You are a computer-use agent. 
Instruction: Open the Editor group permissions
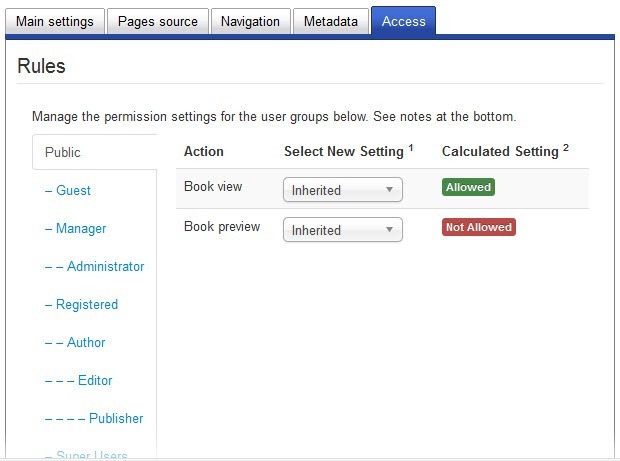click(x=79, y=380)
